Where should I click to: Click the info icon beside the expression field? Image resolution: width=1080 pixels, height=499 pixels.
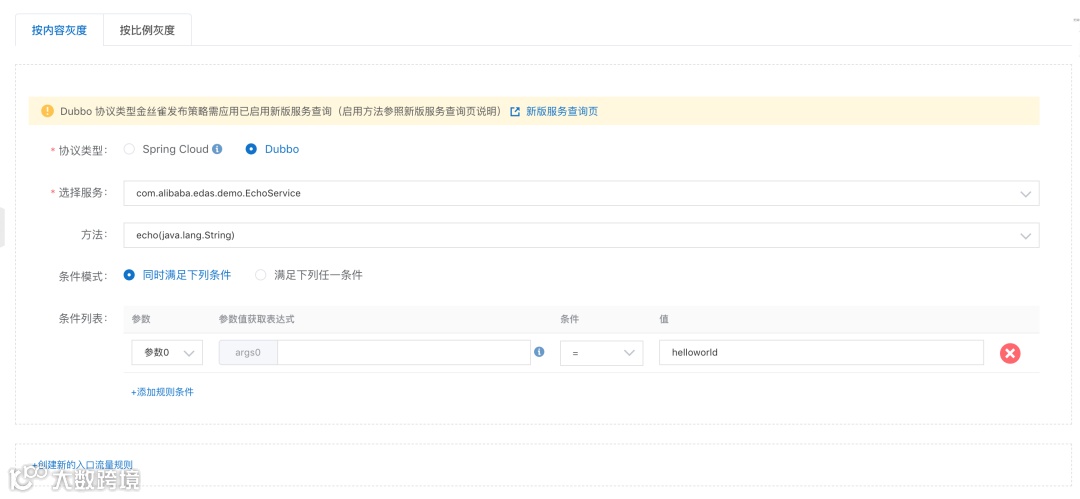[x=539, y=352]
